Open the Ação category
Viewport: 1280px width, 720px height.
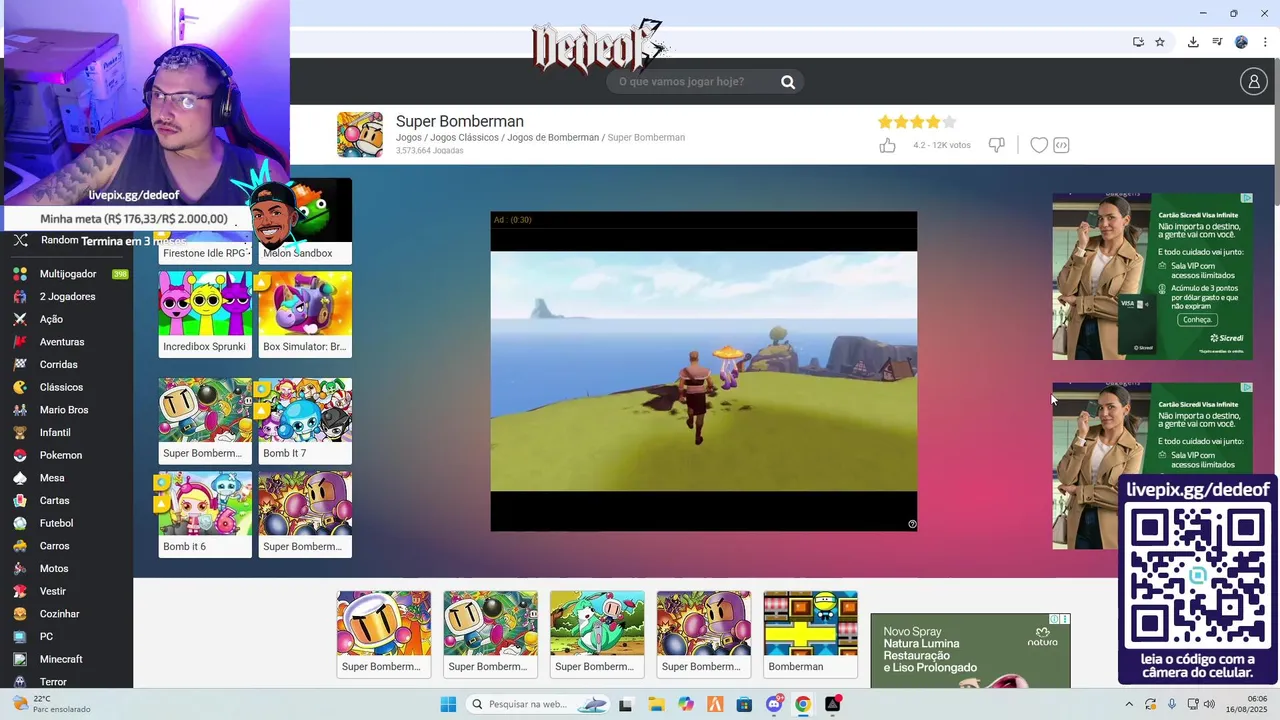[51, 319]
